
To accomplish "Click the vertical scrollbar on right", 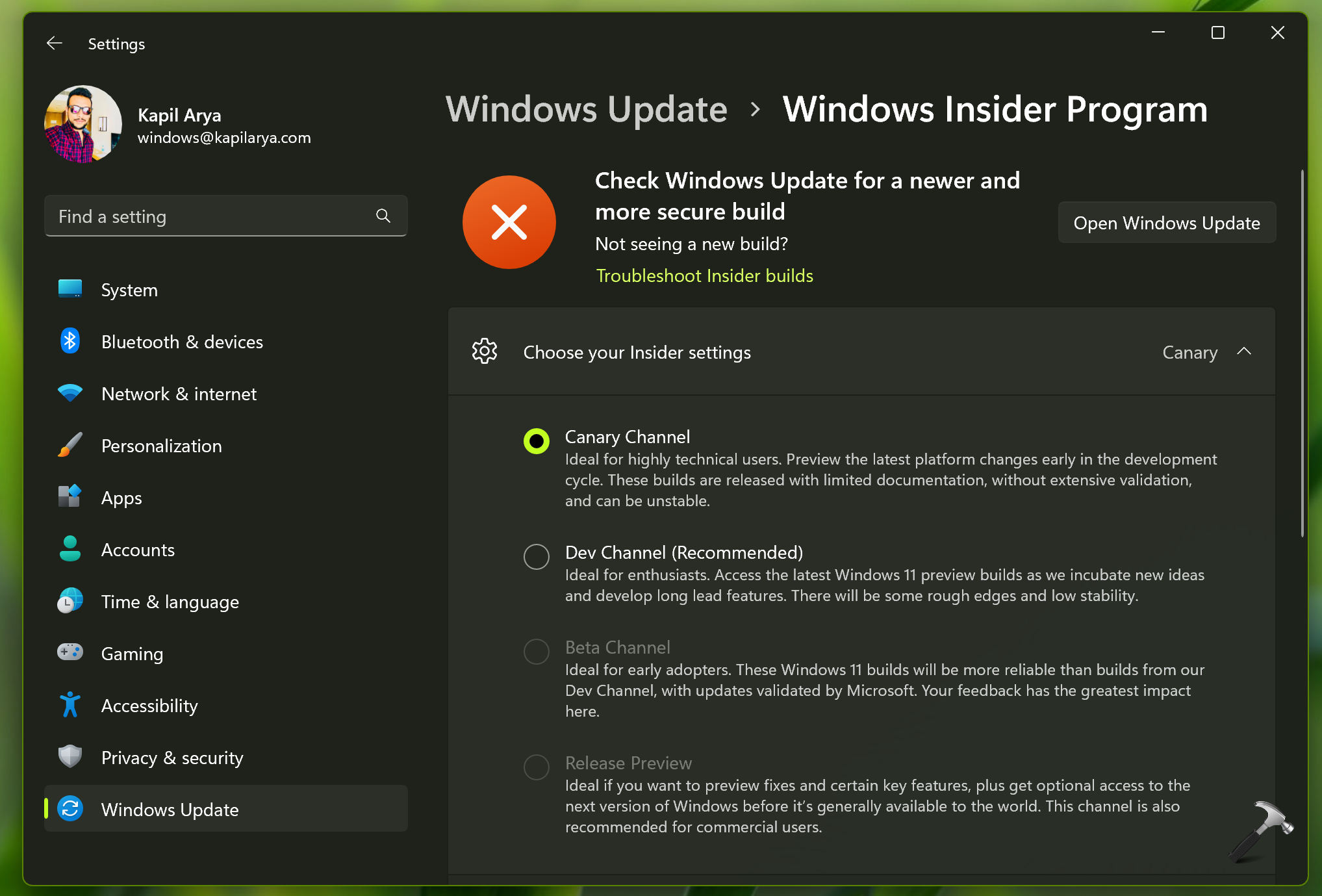I will pyautogui.click(x=1303, y=353).
